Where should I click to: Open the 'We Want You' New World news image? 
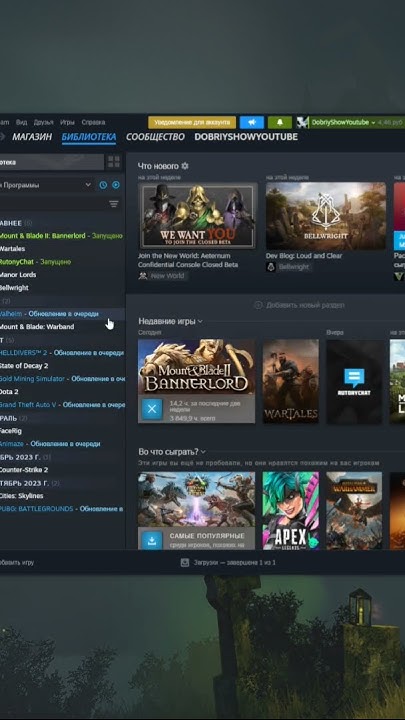click(197, 216)
